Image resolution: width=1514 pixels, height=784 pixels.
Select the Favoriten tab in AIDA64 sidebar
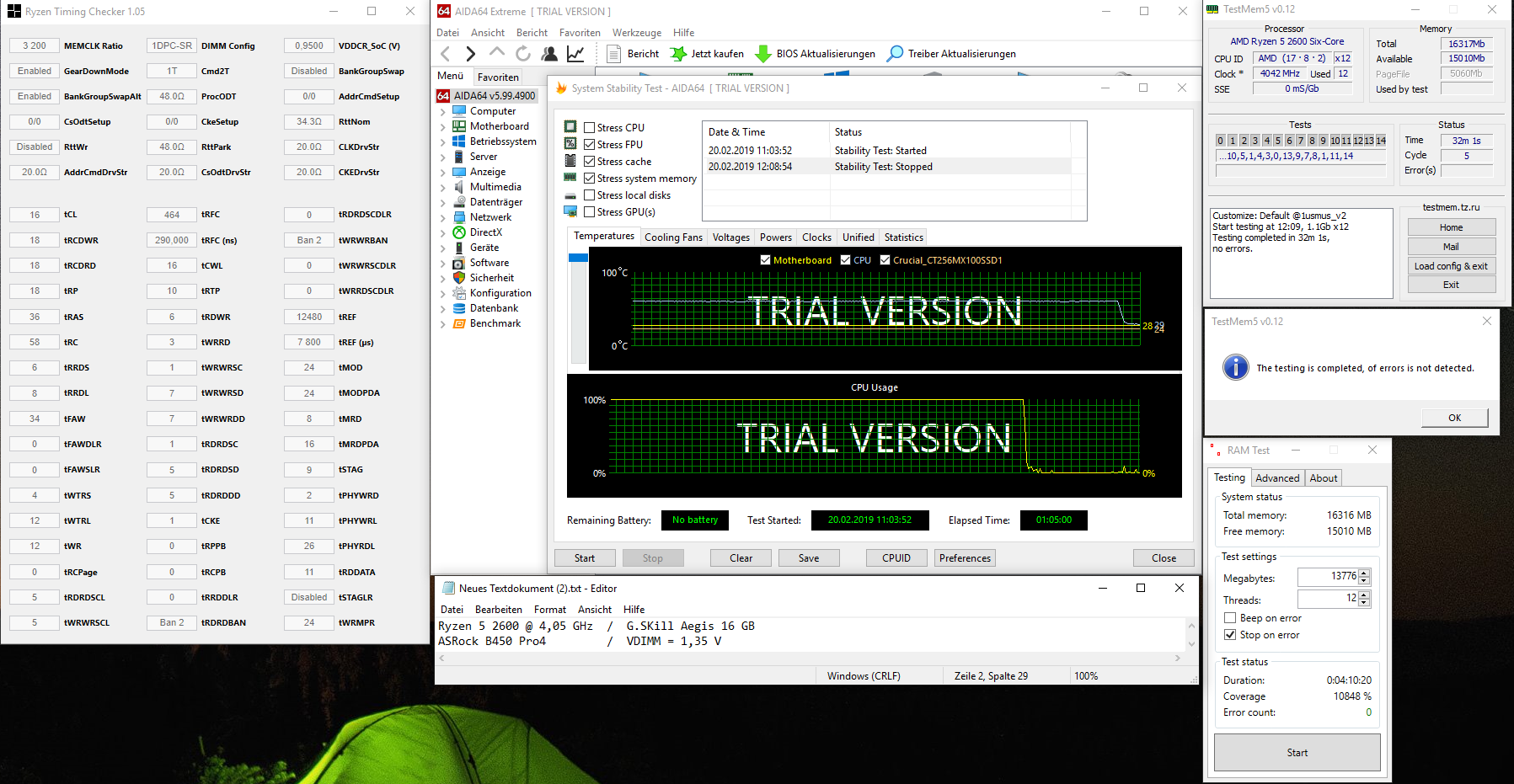498,77
